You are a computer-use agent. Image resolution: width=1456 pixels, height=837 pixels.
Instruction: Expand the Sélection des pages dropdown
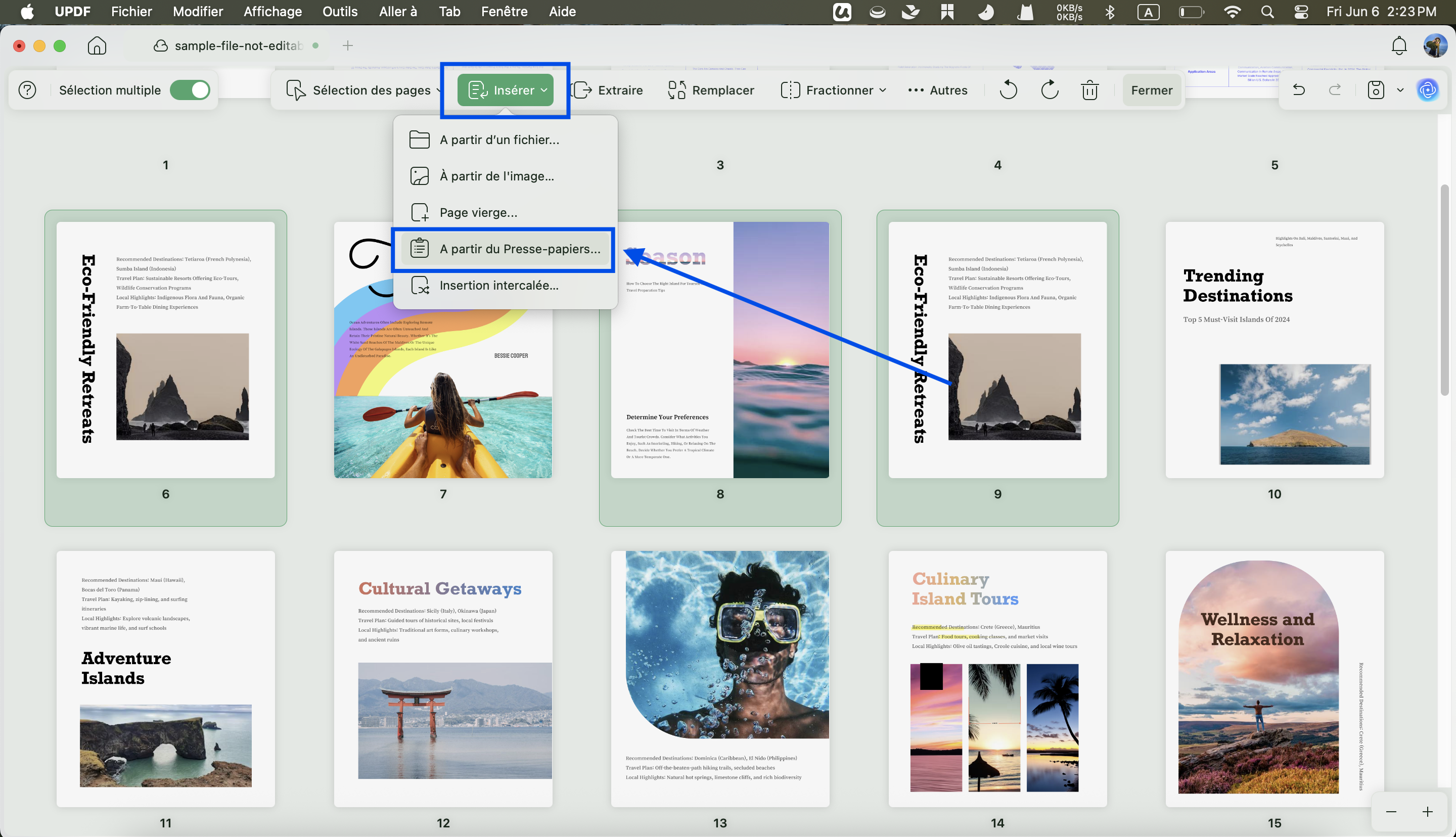coord(364,90)
